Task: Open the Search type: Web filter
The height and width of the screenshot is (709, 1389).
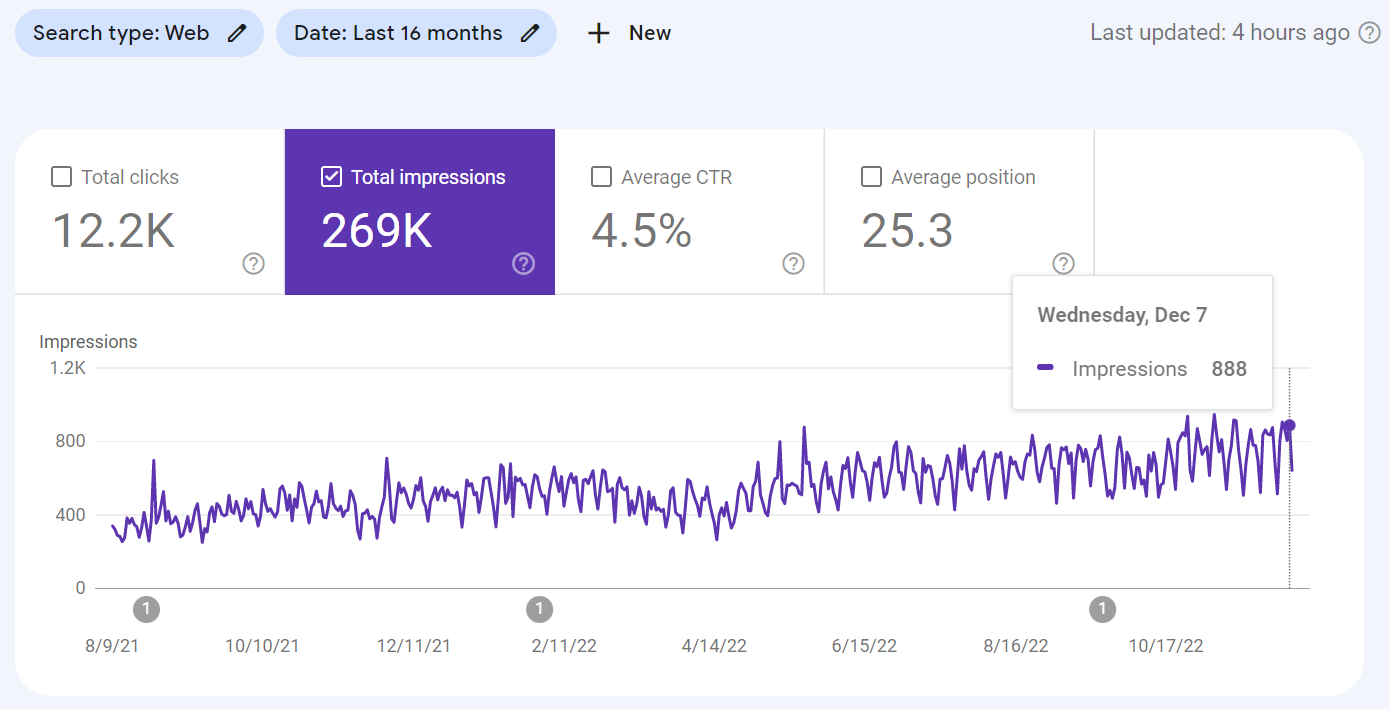Action: (x=122, y=33)
